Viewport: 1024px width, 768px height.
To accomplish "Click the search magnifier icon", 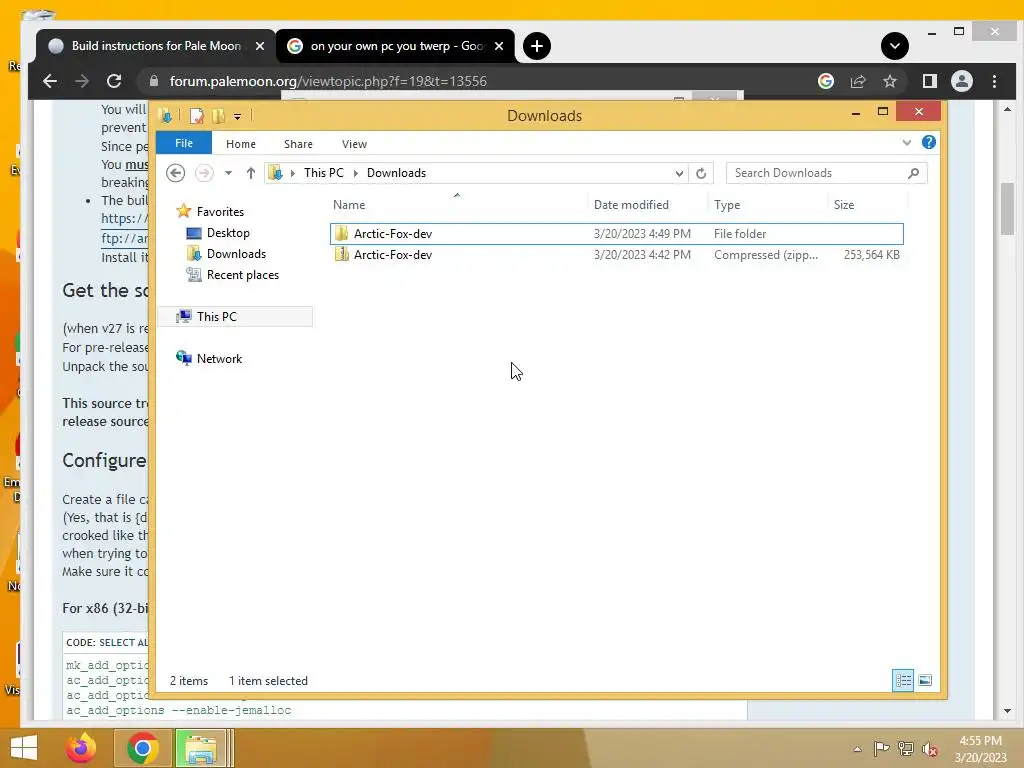I will point(914,173).
